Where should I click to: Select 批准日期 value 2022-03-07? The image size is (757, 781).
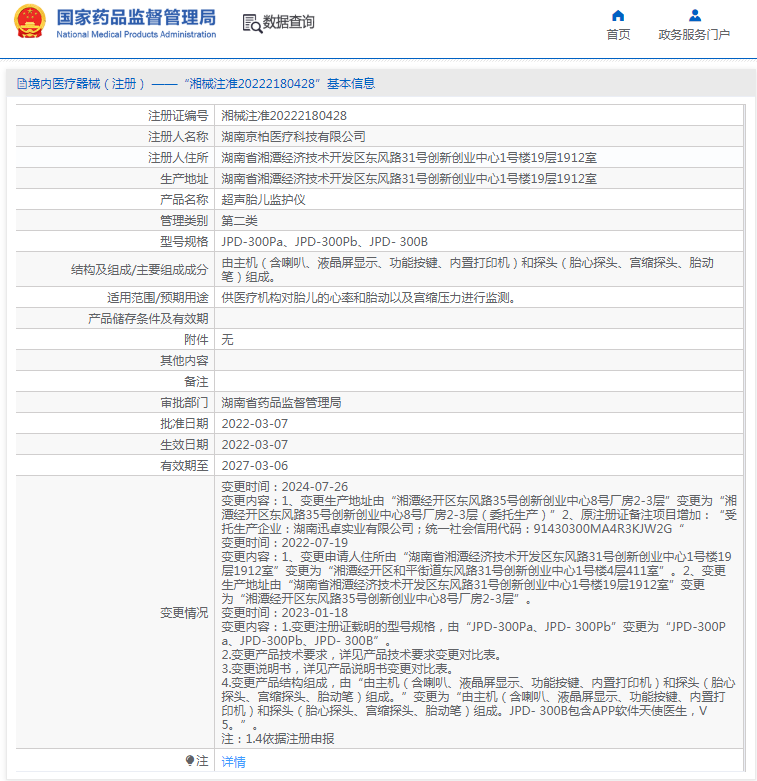[x=254, y=423]
